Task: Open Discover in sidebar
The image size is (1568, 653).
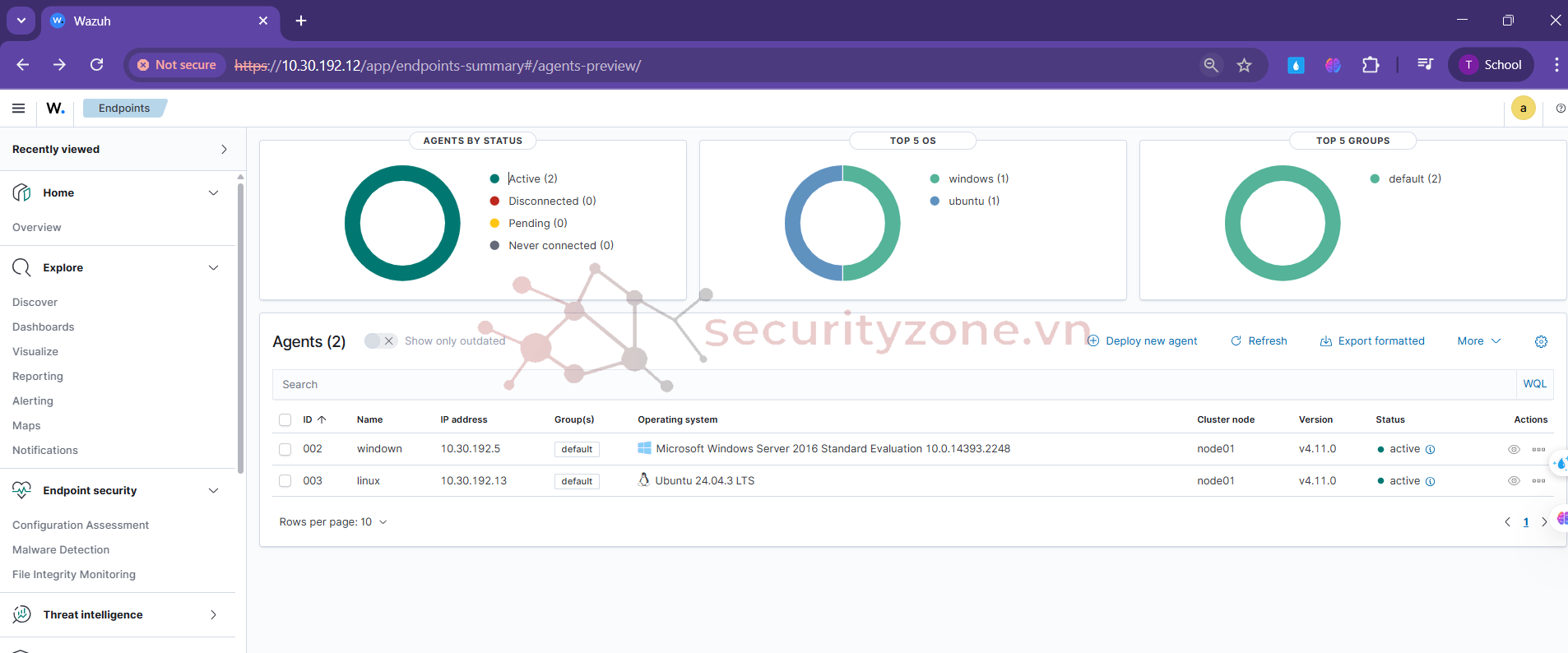Action: [35, 302]
